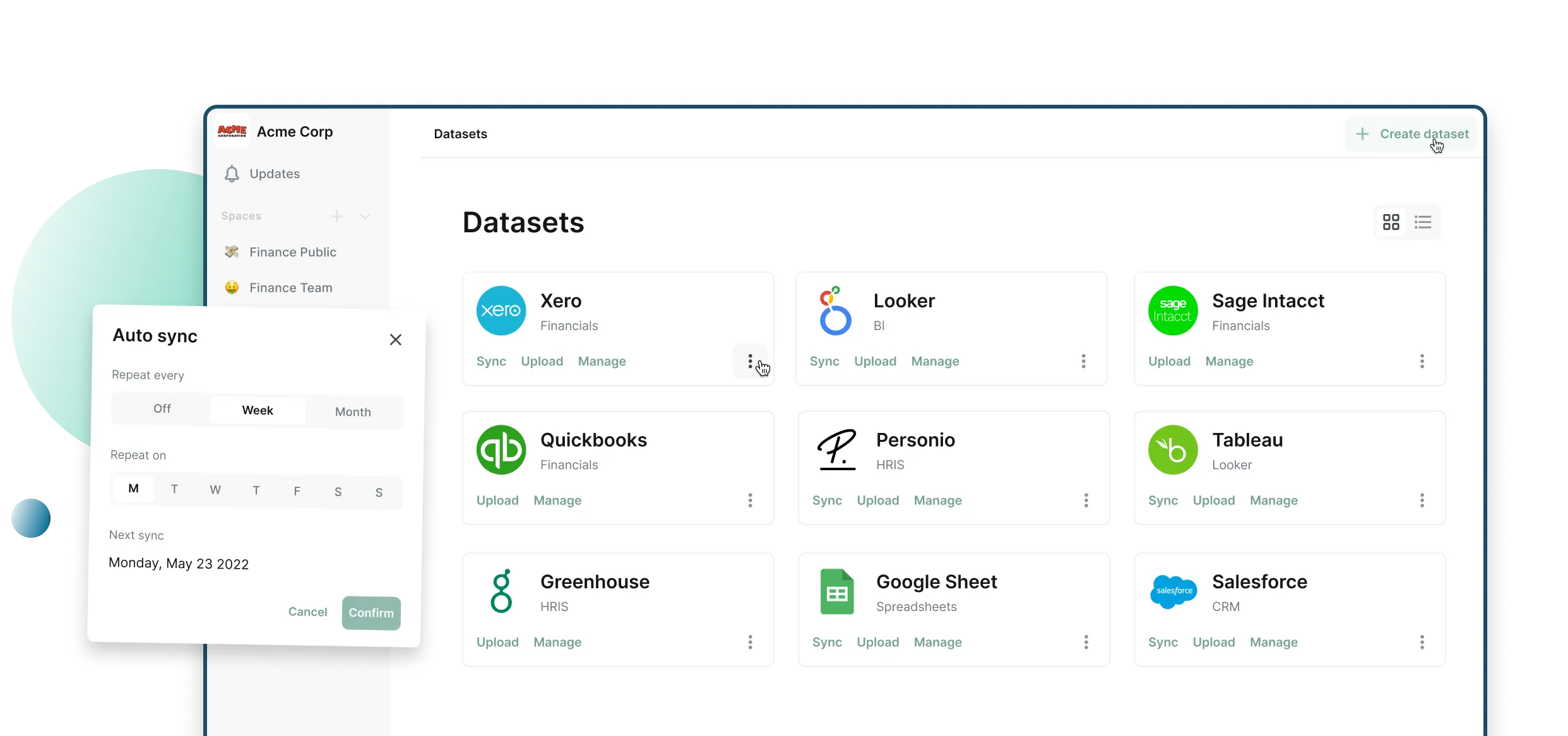Image resolution: width=1568 pixels, height=736 pixels.
Task: Click the Google Sheet logo icon
Action: [x=837, y=591]
